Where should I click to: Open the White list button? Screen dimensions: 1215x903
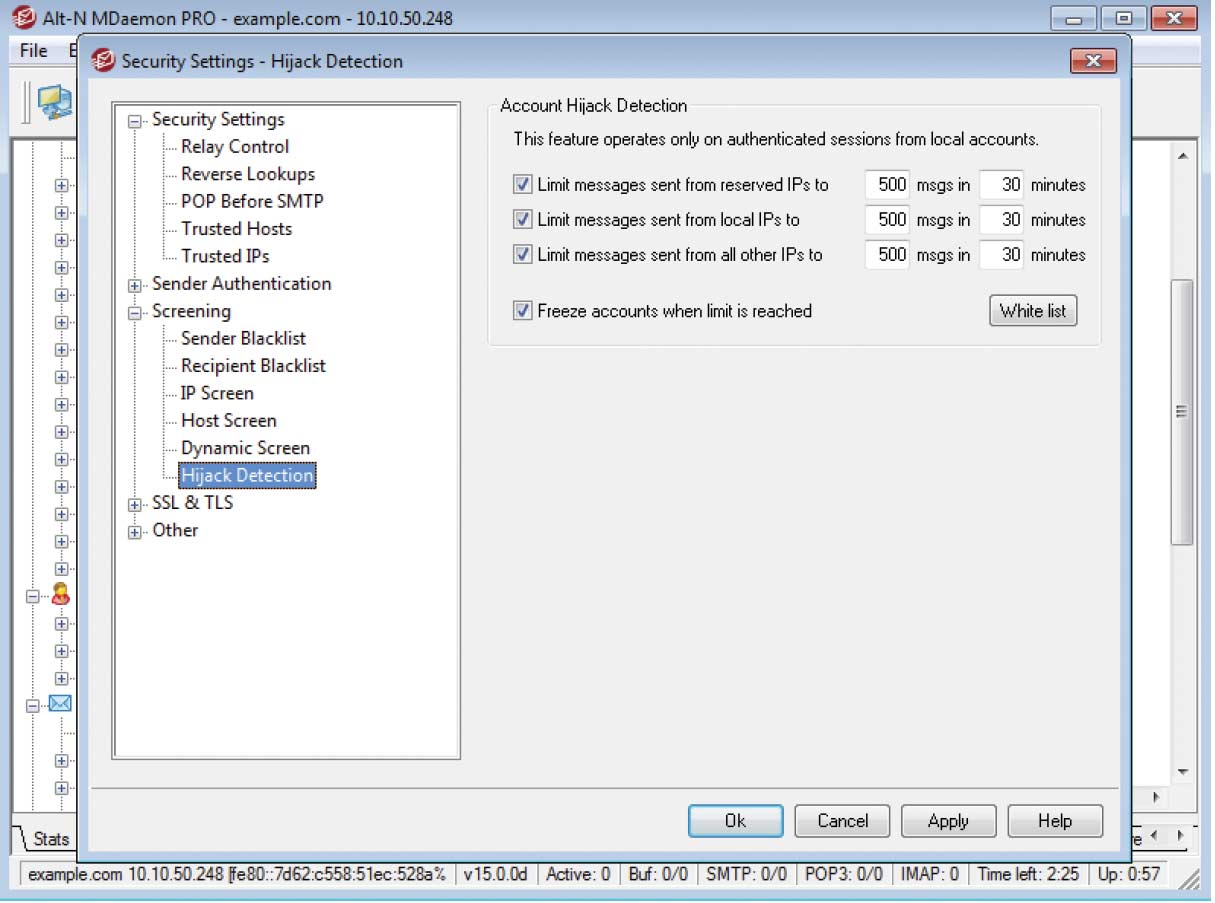pyautogui.click(x=1033, y=311)
